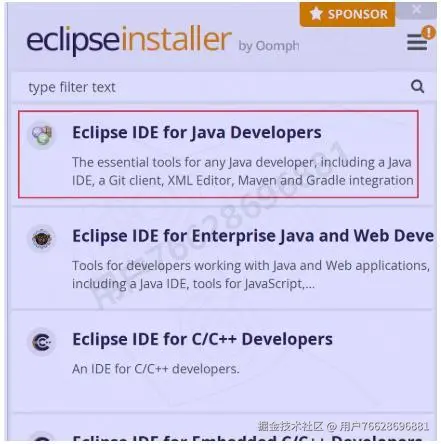Close the Eclipse Installer window
Viewport: 441px width, 444px height.
(x=417, y=10)
